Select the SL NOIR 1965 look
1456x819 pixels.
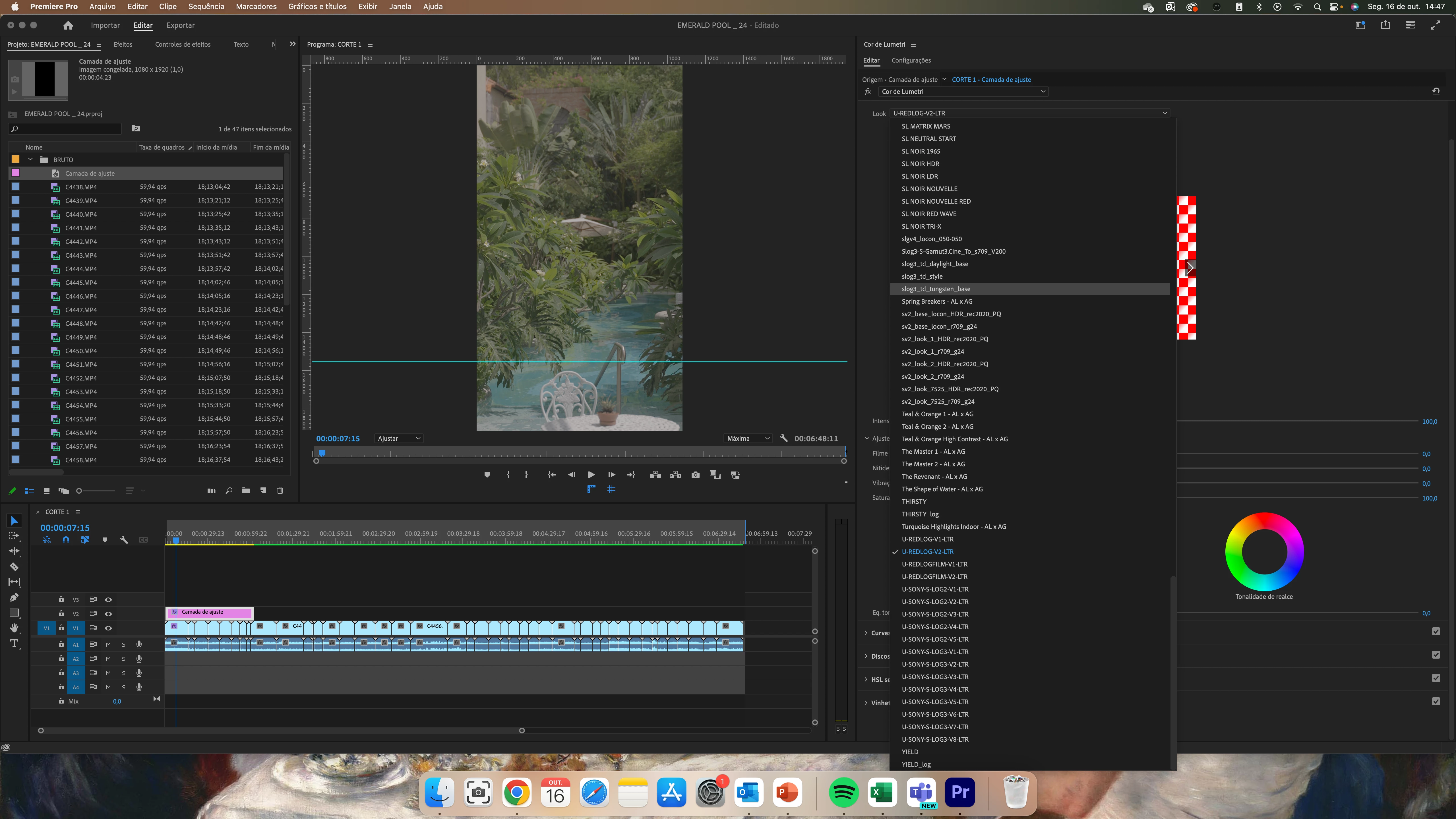(x=921, y=152)
